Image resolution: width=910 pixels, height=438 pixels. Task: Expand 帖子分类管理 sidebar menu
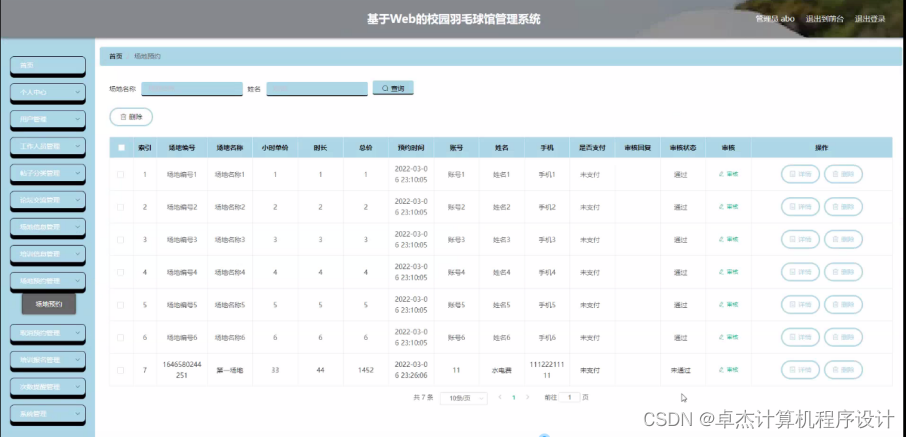[x=48, y=173]
